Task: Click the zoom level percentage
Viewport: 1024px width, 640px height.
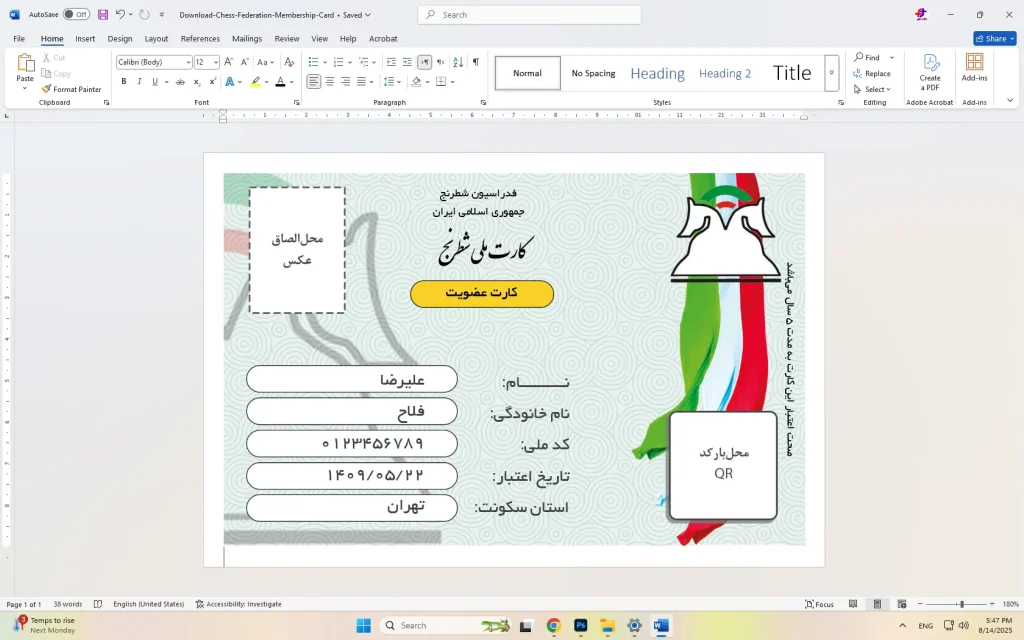Action: click(1011, 604)
